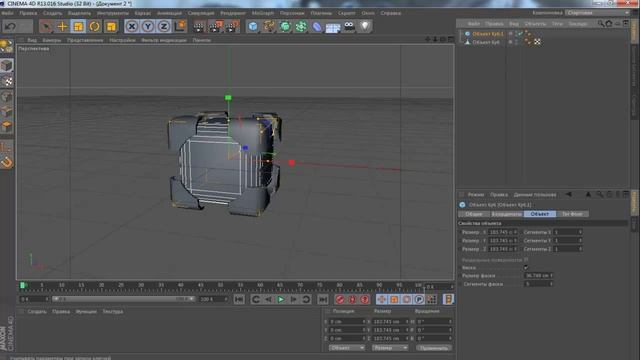Jump to the start of the animation
Image resolution: width=640 pixels, height=360 pixels.
click(x=239, y=300)
